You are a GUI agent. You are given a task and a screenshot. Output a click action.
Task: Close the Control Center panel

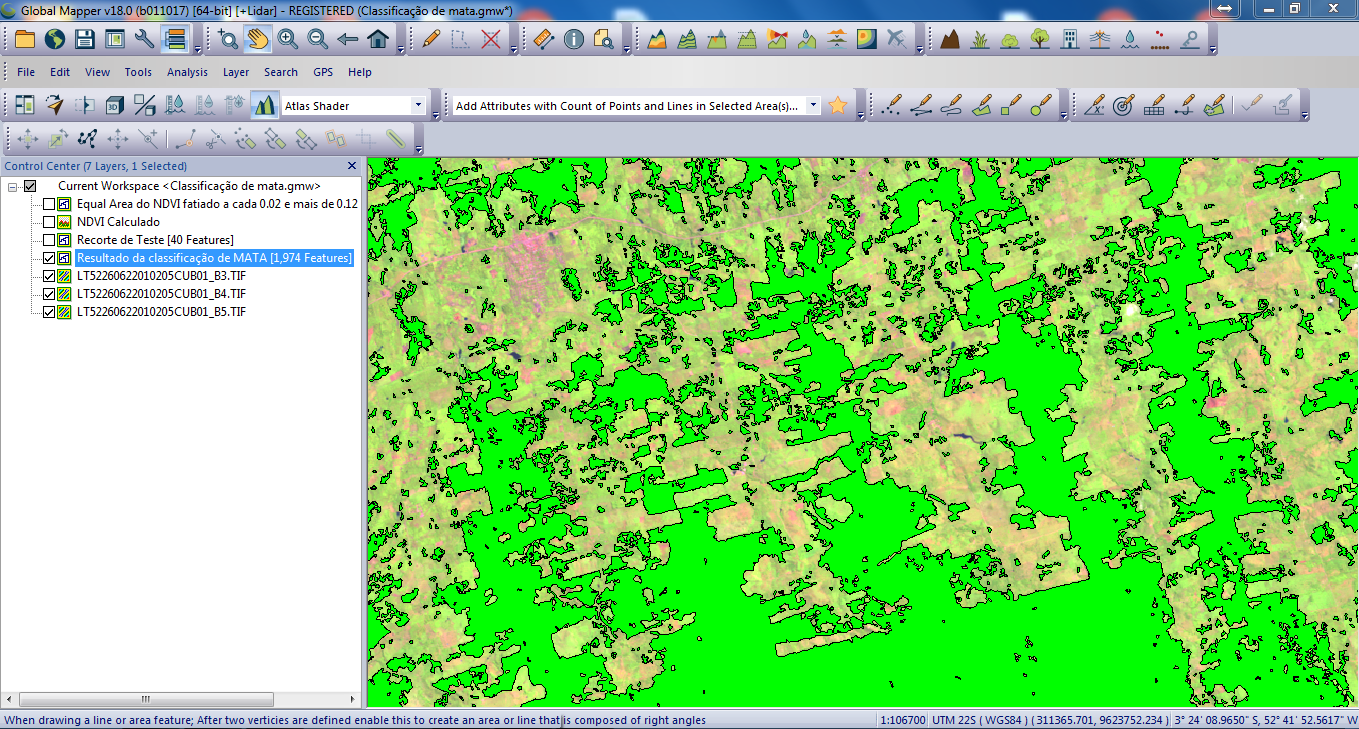tap(352, 166)
